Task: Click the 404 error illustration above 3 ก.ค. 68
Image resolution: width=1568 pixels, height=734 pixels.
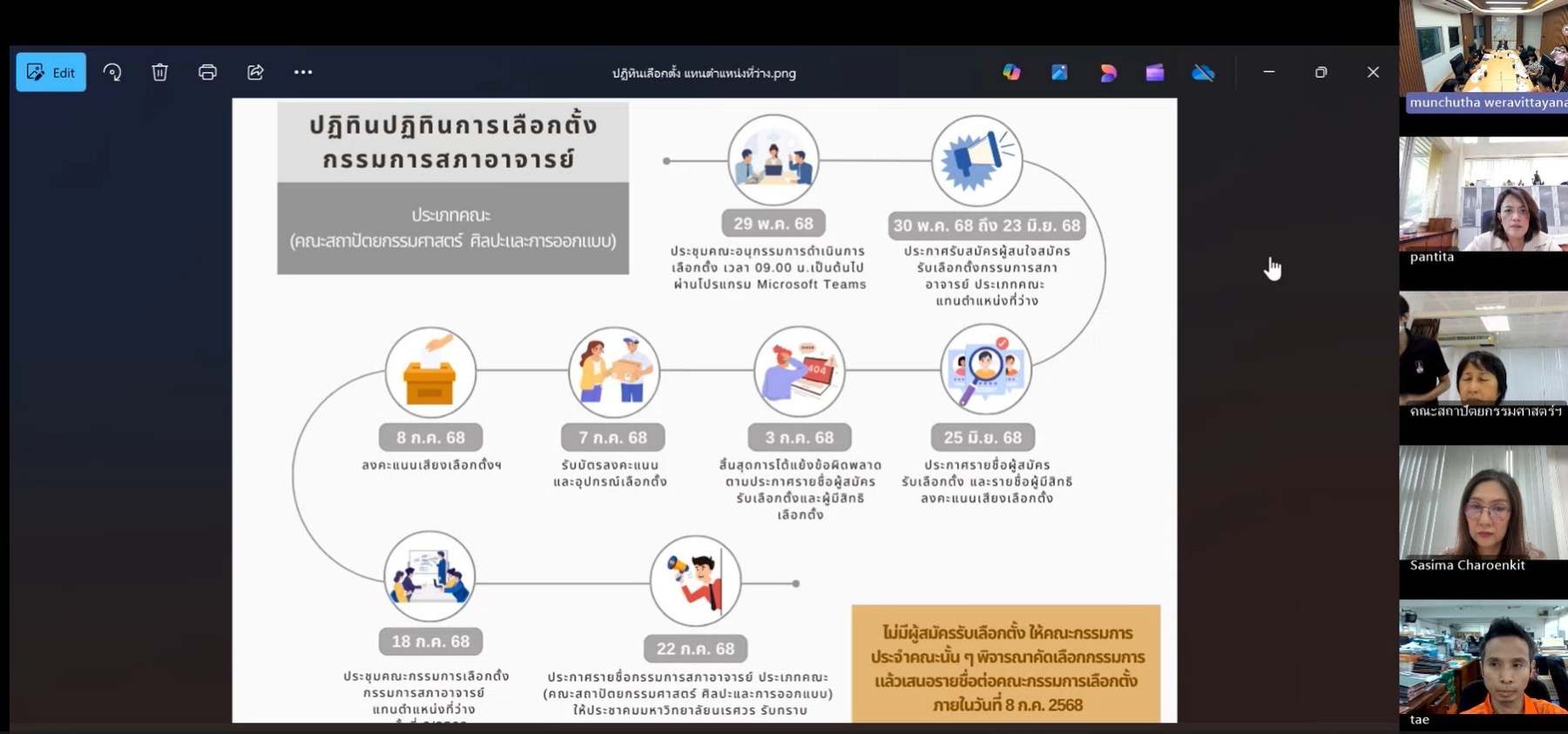Action: tap(800, 372)
